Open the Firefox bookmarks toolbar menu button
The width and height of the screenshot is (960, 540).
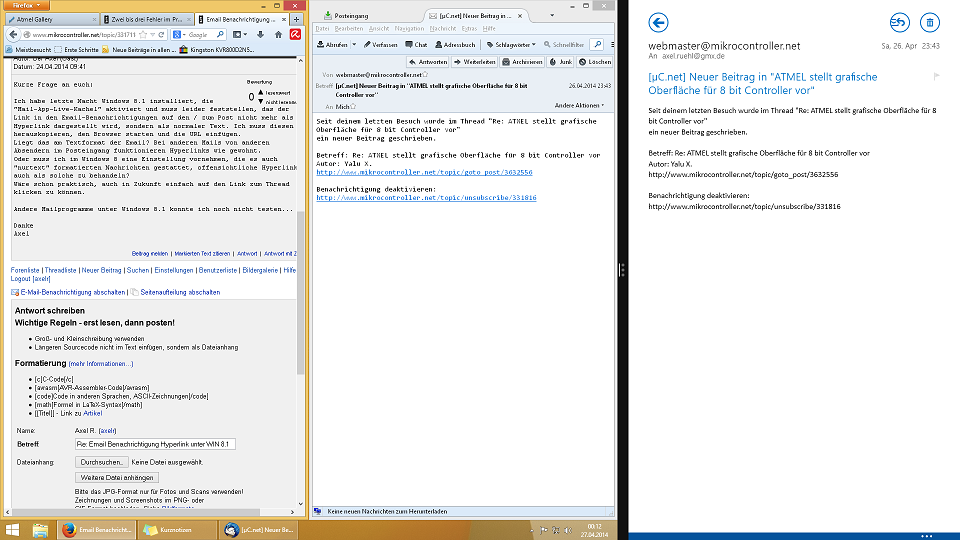tap(239, 34)
